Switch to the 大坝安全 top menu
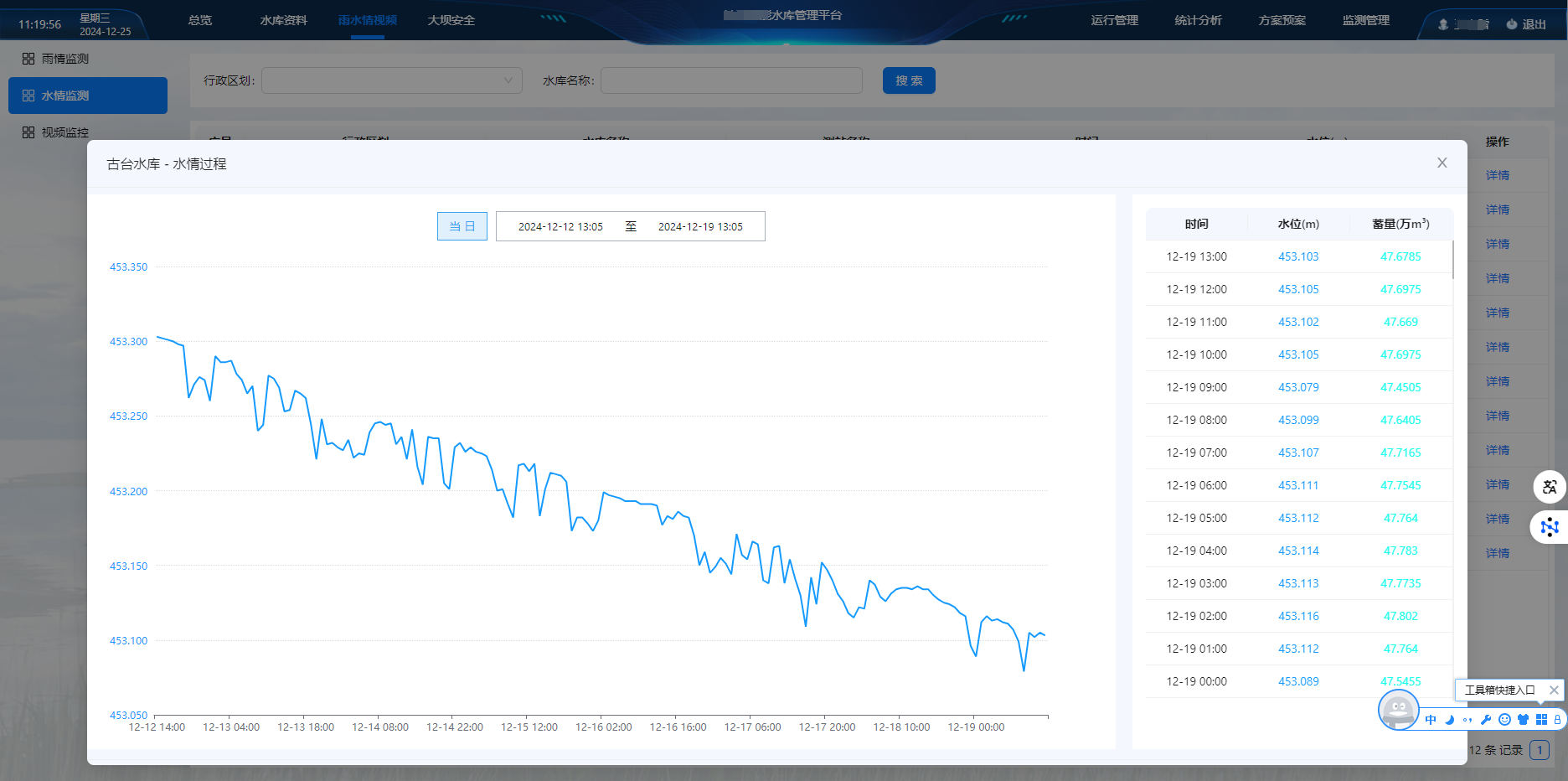 click(x=451, y=20)
